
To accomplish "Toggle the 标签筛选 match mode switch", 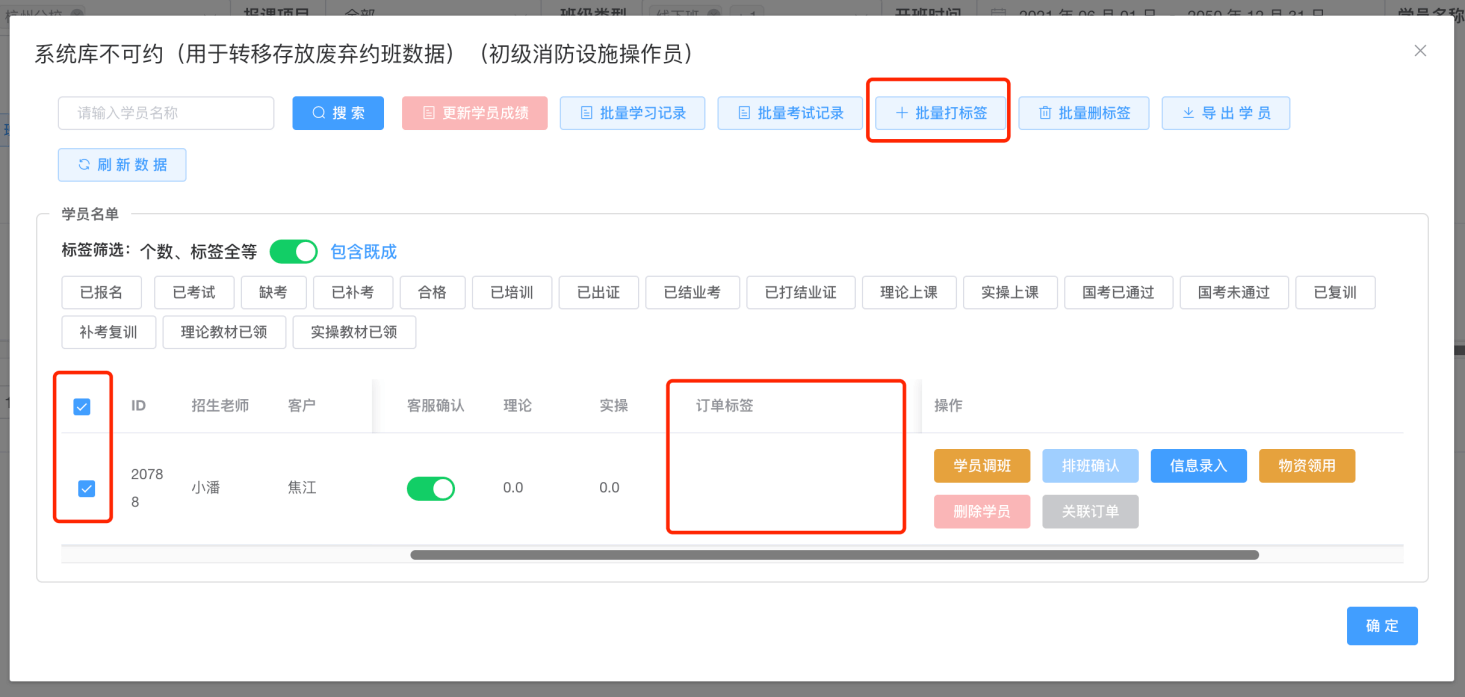I will coord(293,251).
